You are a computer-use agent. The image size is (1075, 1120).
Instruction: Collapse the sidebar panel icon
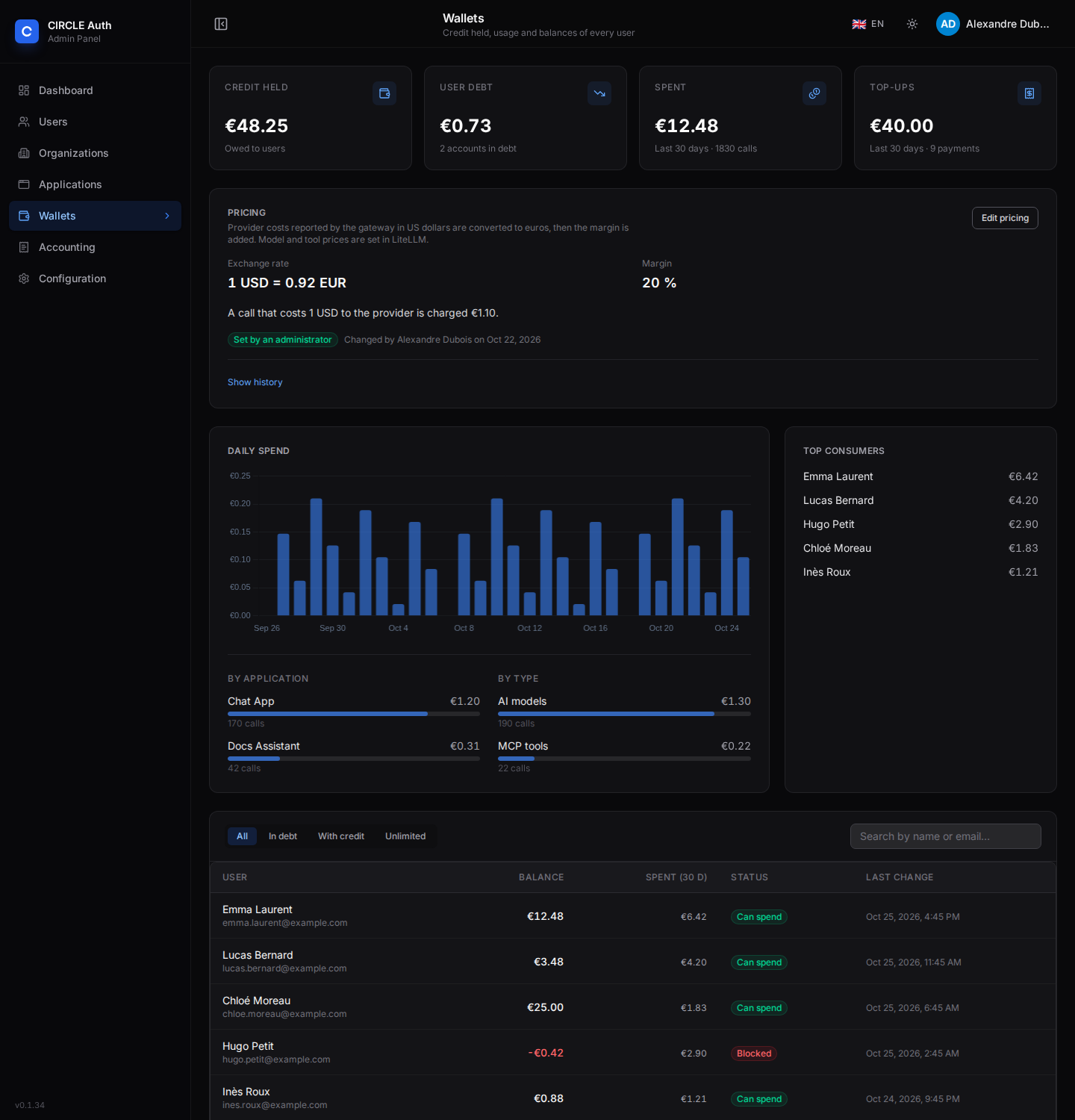(x=221, y=24)
